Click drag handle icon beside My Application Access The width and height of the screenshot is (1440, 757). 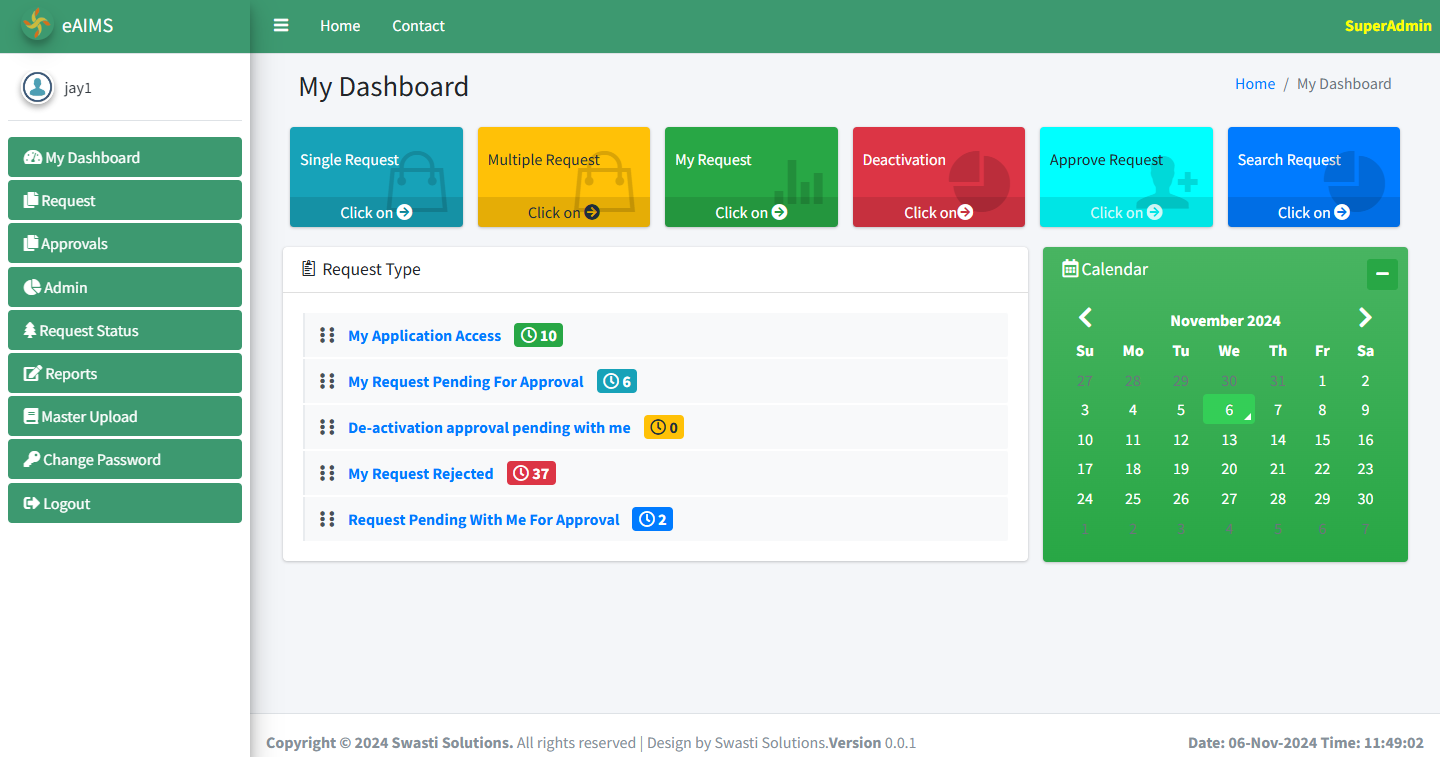pyautogui.click(x=327, y=335)
